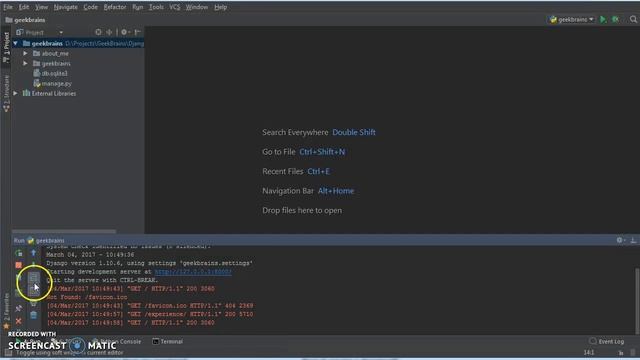Open the Code menu
The width and height of the screenshot is (640, 360).
(x=90, y=7)
